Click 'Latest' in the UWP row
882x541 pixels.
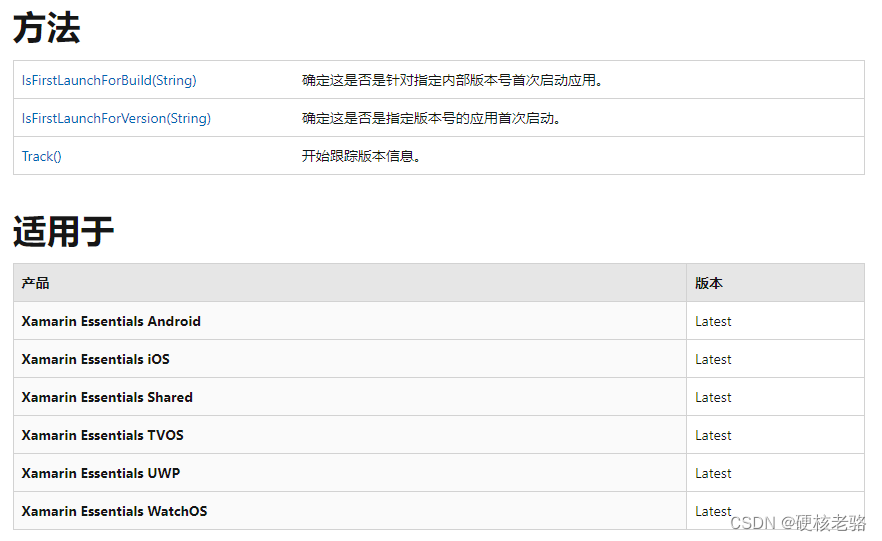(713, 474)
